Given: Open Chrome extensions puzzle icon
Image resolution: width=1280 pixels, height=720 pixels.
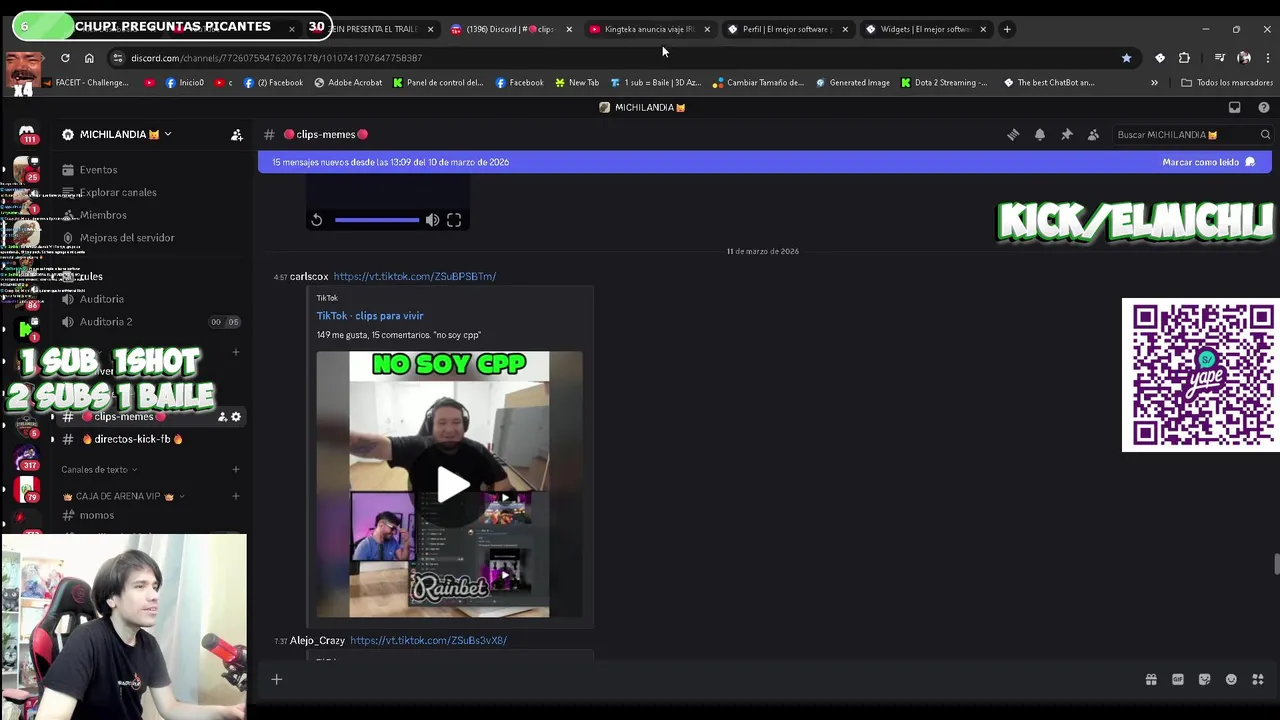Looking at the screenshot, I should 1184,58.
